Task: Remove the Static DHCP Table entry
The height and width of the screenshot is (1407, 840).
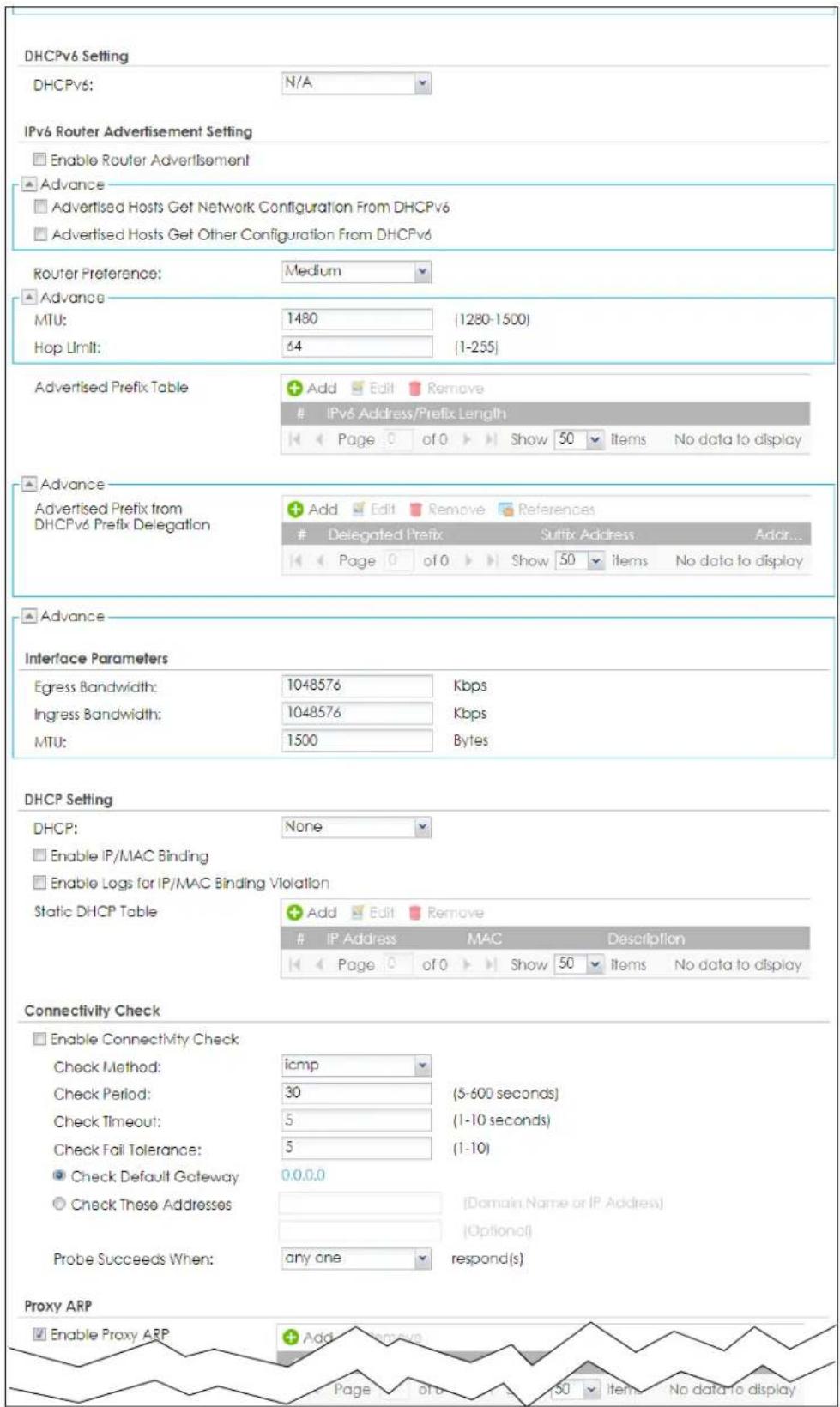Action: pyautogui.click(x=446, y=913)
